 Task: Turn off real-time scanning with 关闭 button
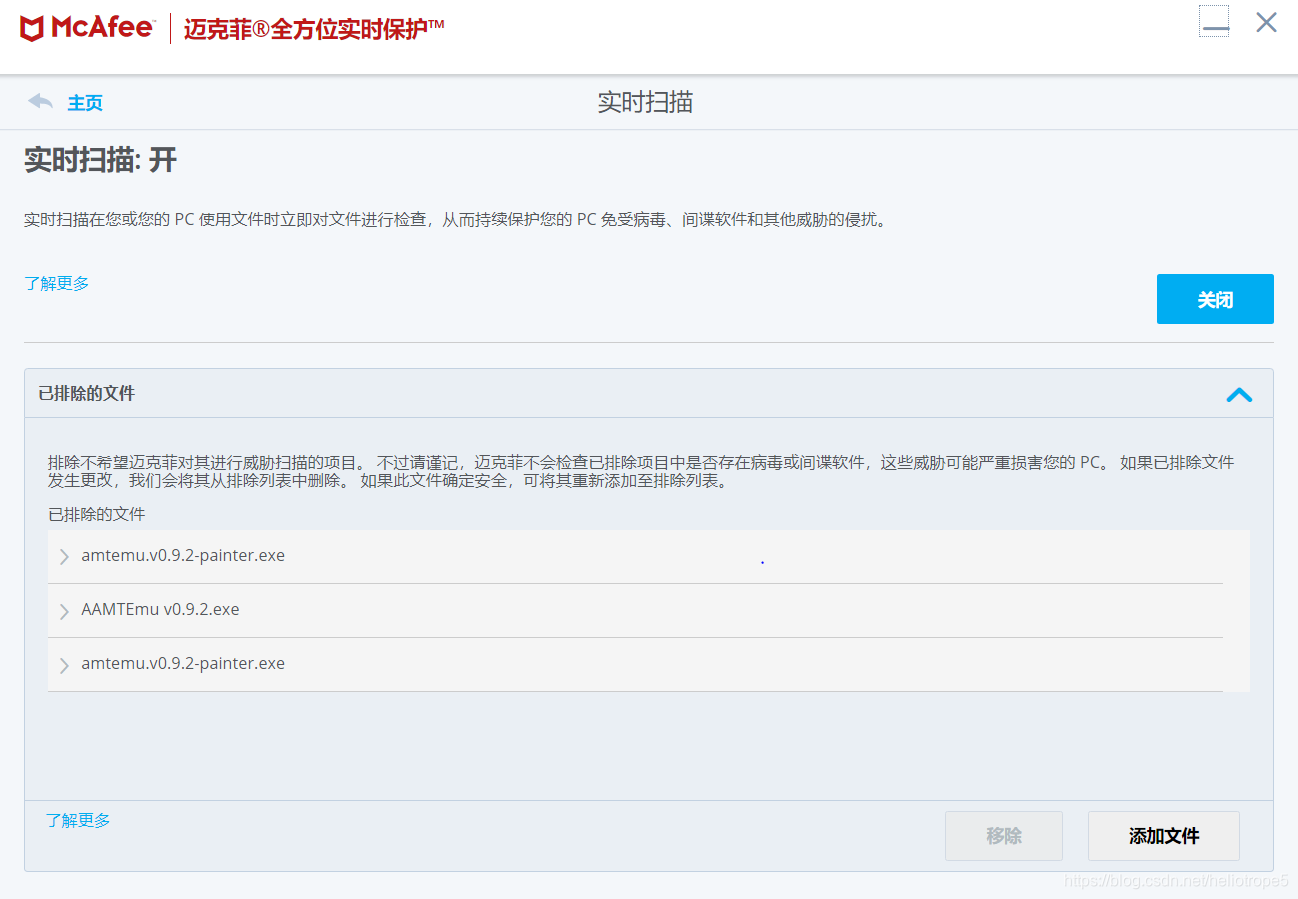click(x=1215, y=299)
